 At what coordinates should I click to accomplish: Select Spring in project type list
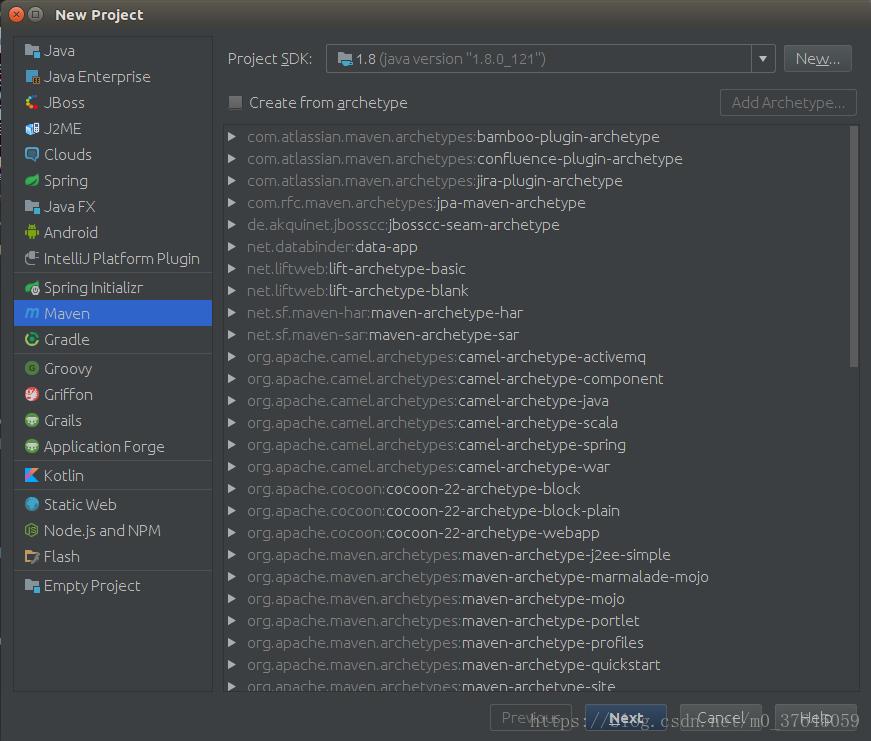pyautogui.click(x=113, y=181)
